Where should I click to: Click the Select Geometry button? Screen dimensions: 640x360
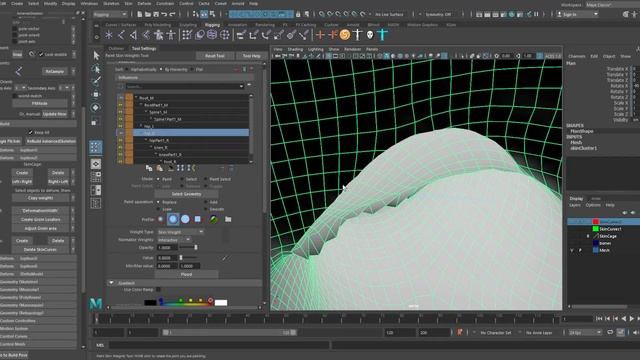pyautogui.click(x=186, y=194)
